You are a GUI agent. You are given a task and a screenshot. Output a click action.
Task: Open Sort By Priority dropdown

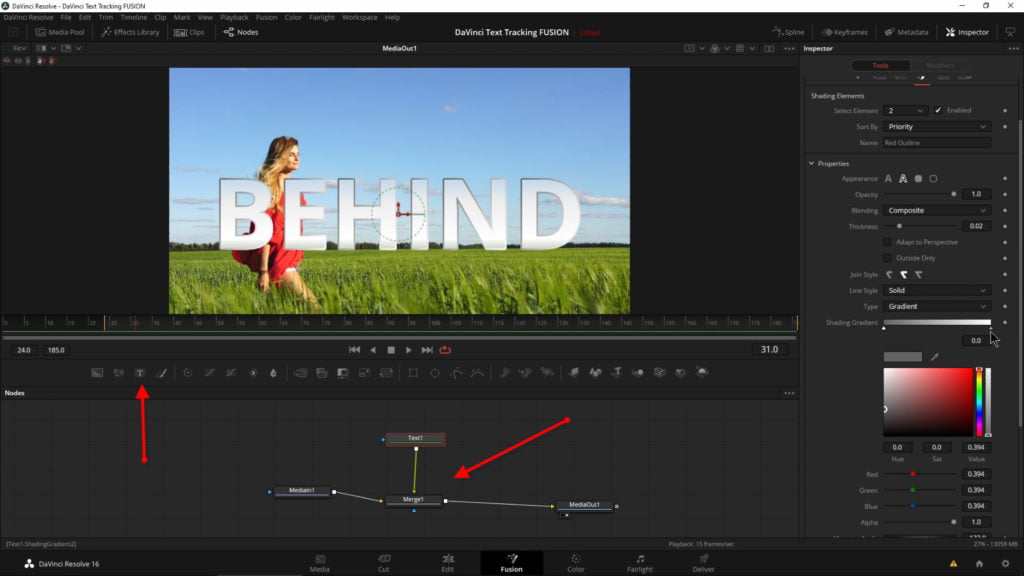936,127
